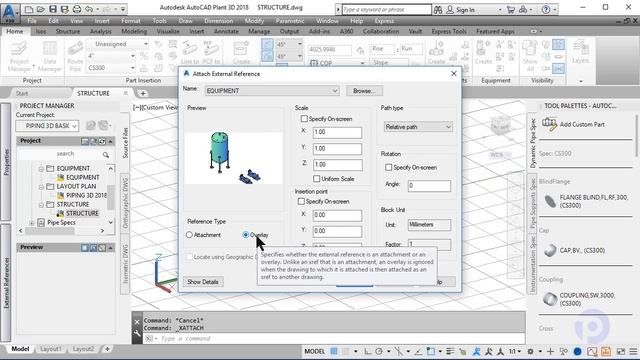
Task: Open the Modify menu
Action: (x=254, y=21)
